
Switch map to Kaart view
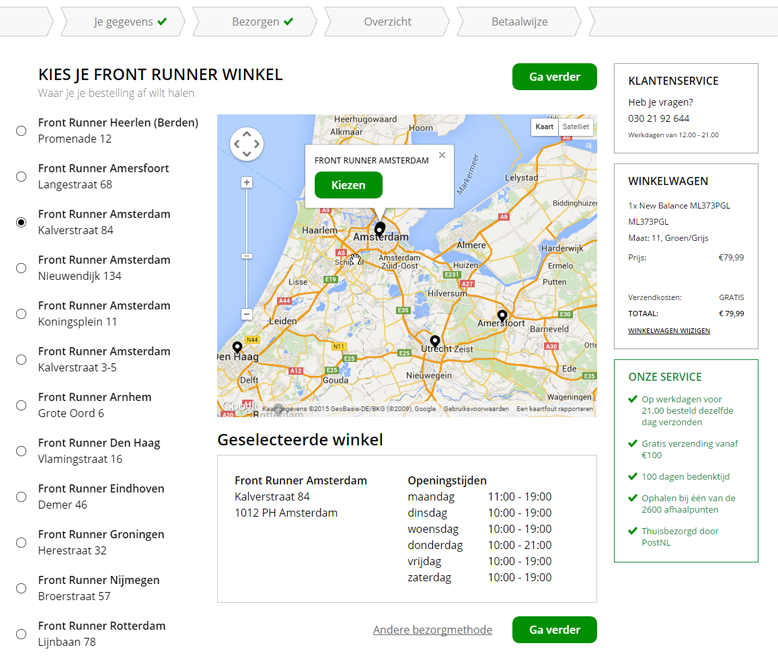pos(544,127)
